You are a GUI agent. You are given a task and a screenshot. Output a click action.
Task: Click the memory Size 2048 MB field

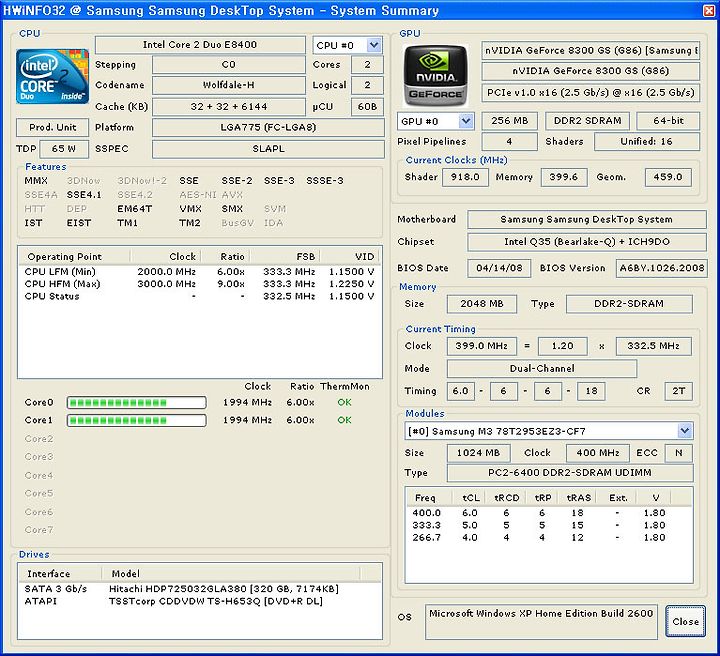[x=482, y=303]
